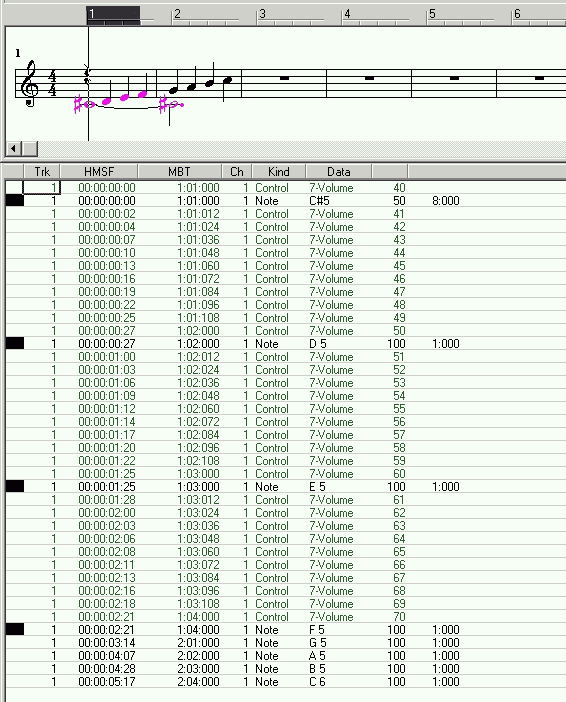This screenshot has height=702, width=566.
Task: Click measure 6 in the ruler
Action: click(518, 15)
